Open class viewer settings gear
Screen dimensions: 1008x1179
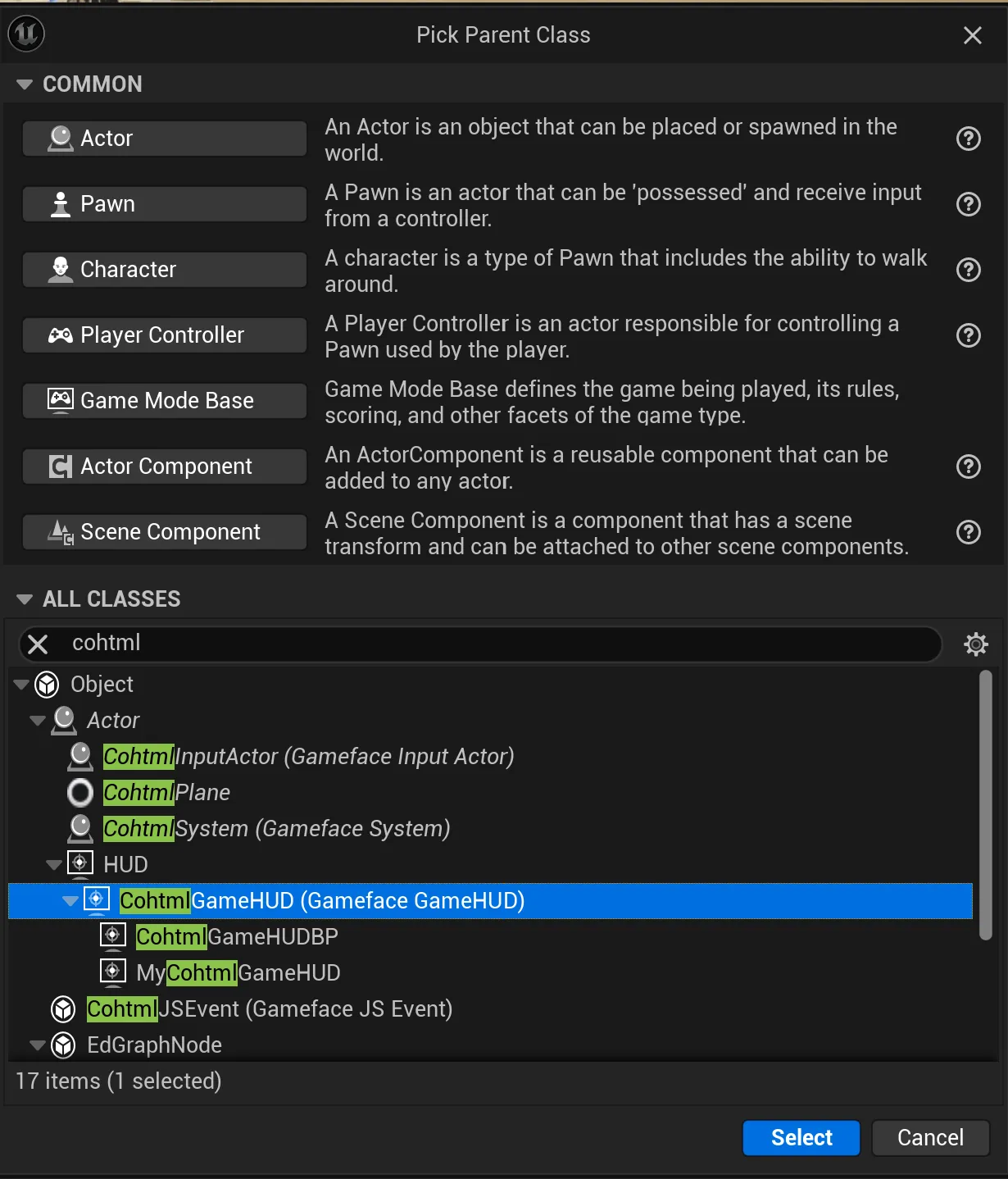tap(975, 644)
